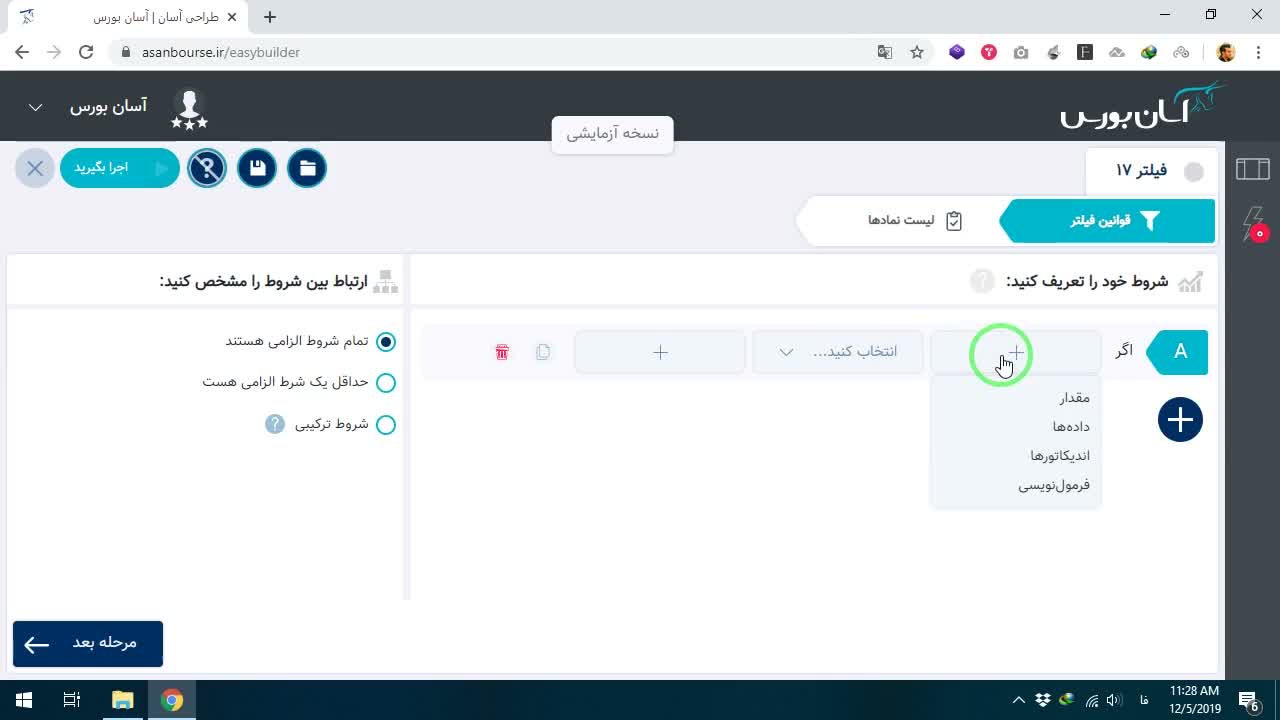Open the Windows Start menu
This screenshot has width=1280, height=720.
tap(23, 700)
